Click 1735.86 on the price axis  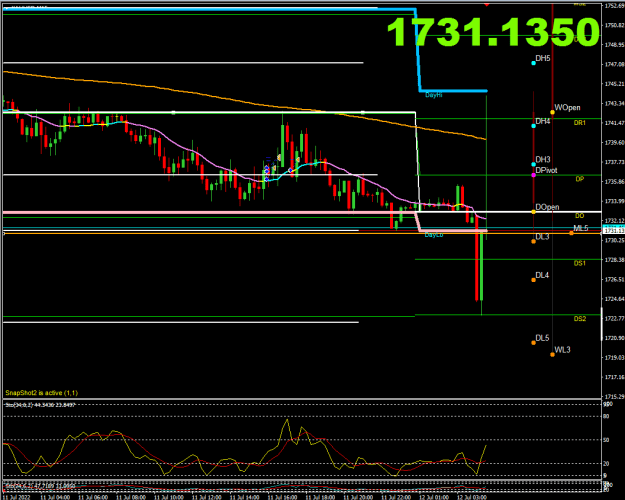click(614, 181)
